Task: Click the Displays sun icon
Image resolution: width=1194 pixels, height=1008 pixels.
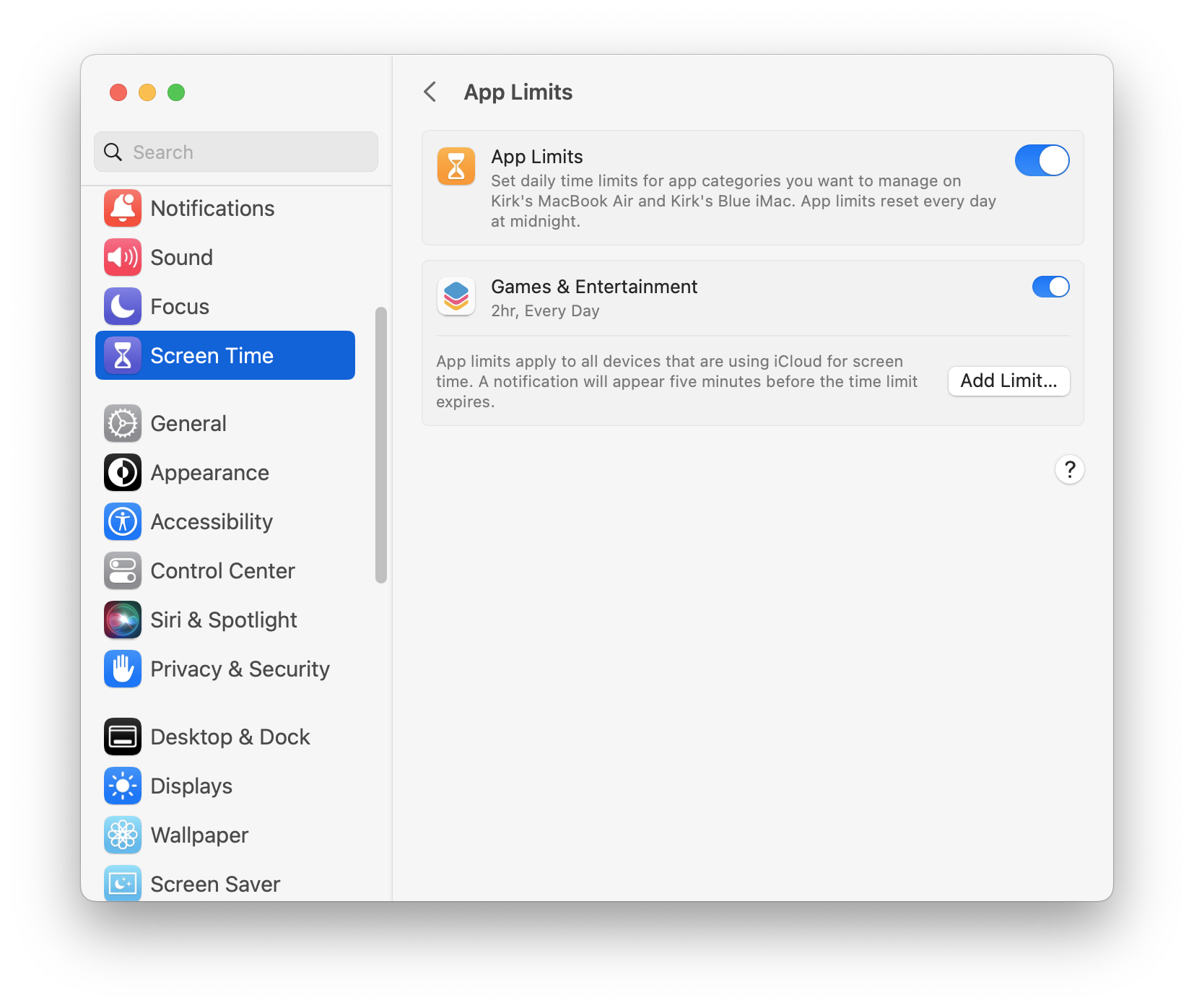Action: pyautogui.click(x=123, y=786)
